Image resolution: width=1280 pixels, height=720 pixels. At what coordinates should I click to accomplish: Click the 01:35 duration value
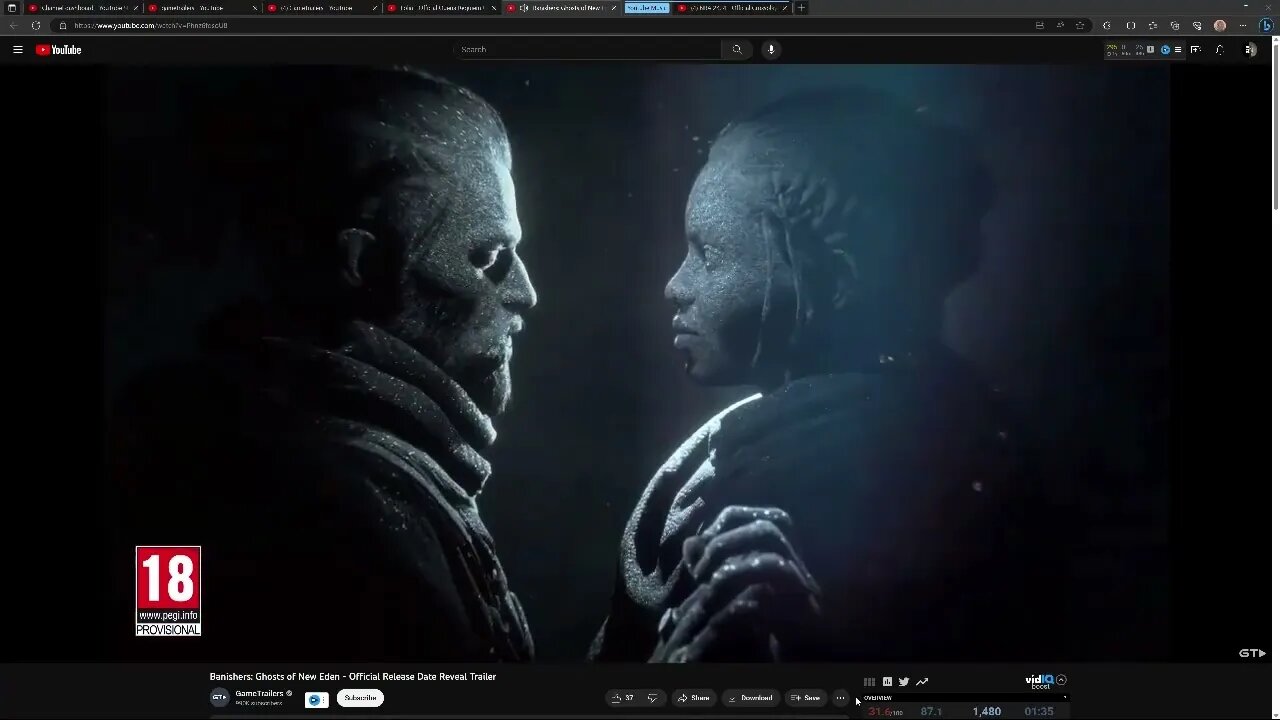coord(1039,712)
